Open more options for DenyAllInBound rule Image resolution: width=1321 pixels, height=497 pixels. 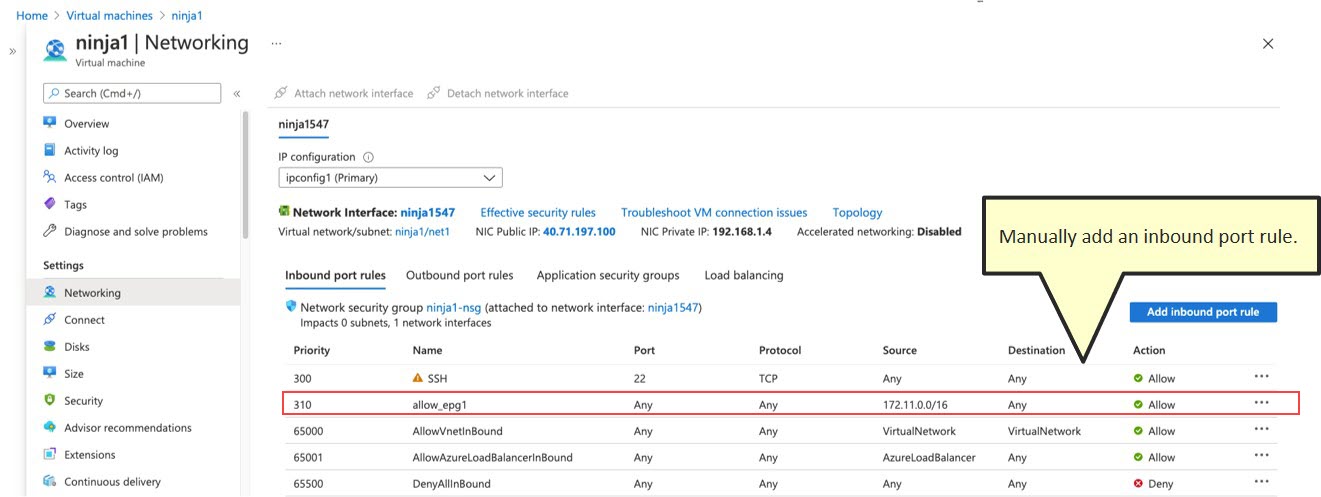click(x=1261, y=483)
